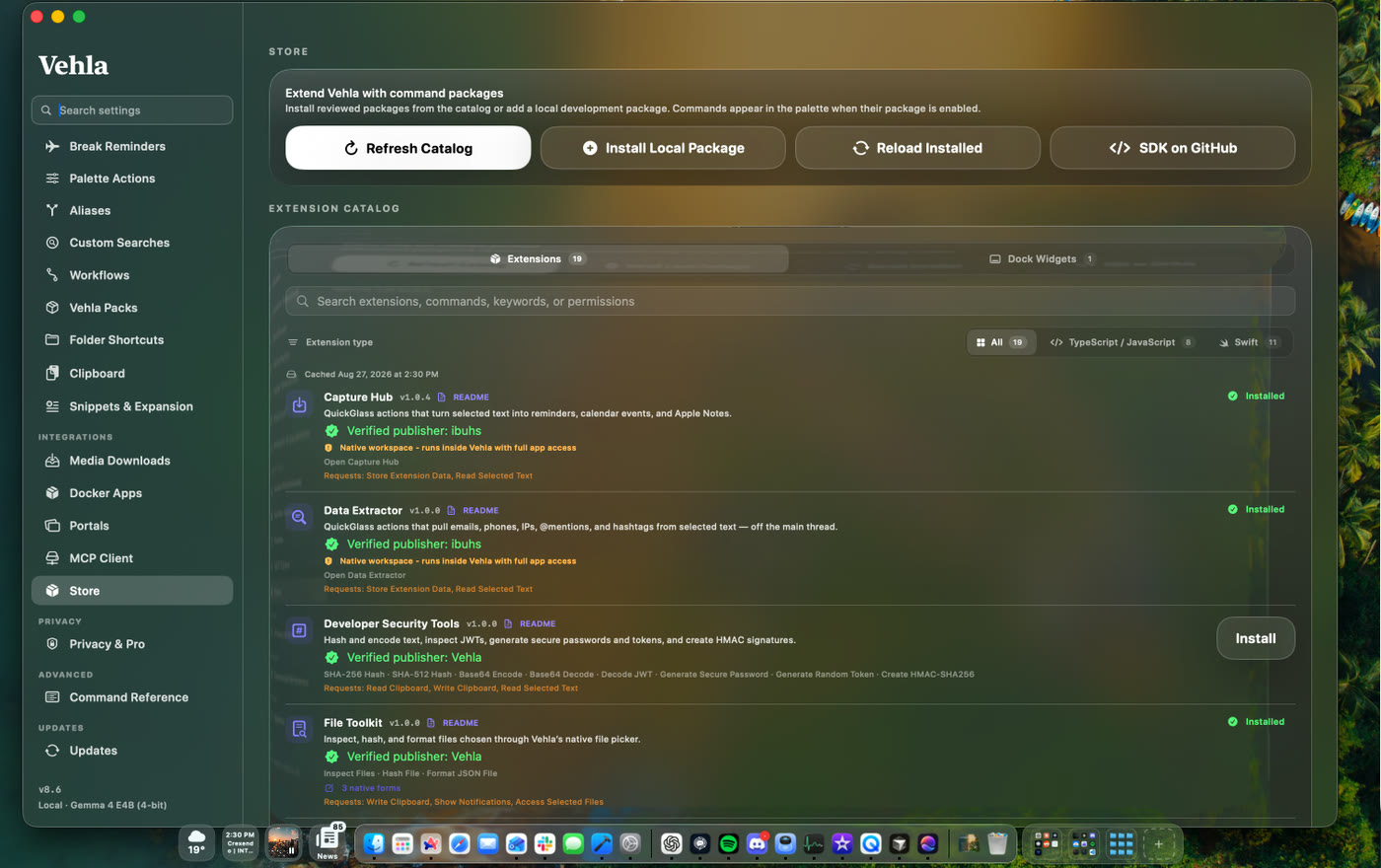Open Xcode from the Dock
This screenshot has height=868, width=1381.
(x=602, y=843)
